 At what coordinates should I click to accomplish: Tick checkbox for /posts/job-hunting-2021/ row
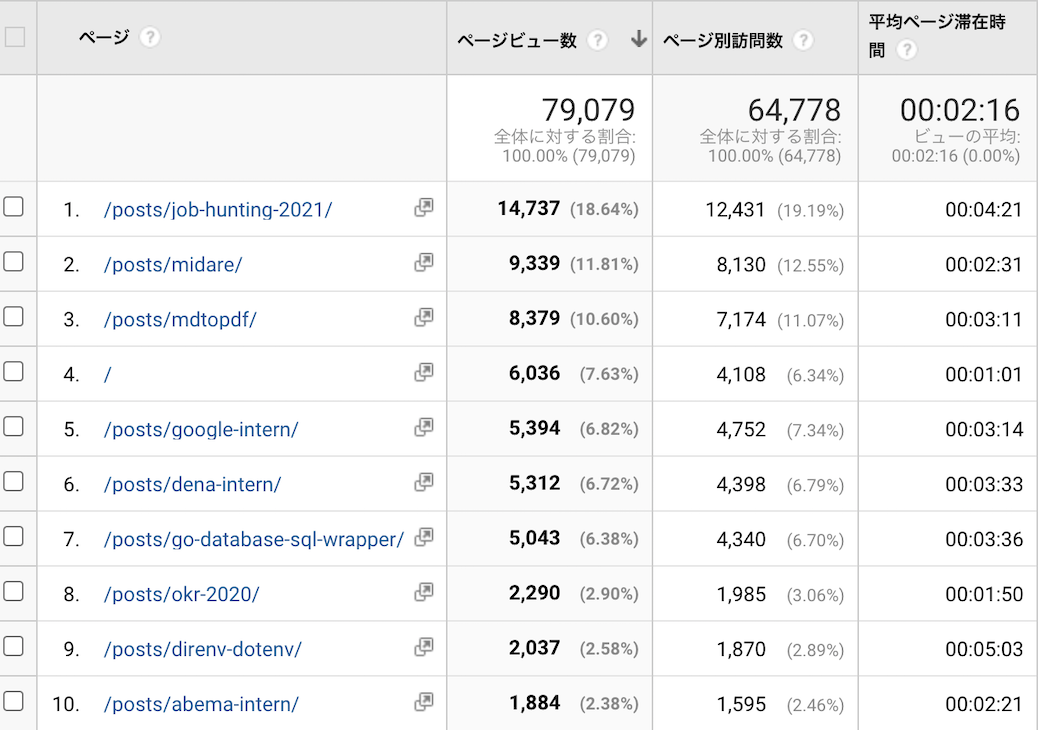coord(13,207)
